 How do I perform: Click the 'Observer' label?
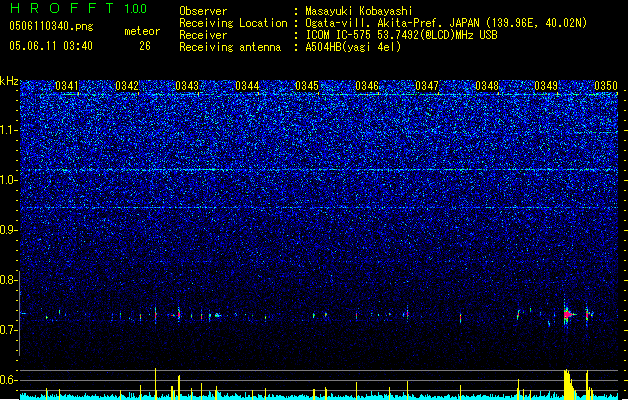pyautogui.click(x=203, y=11)
